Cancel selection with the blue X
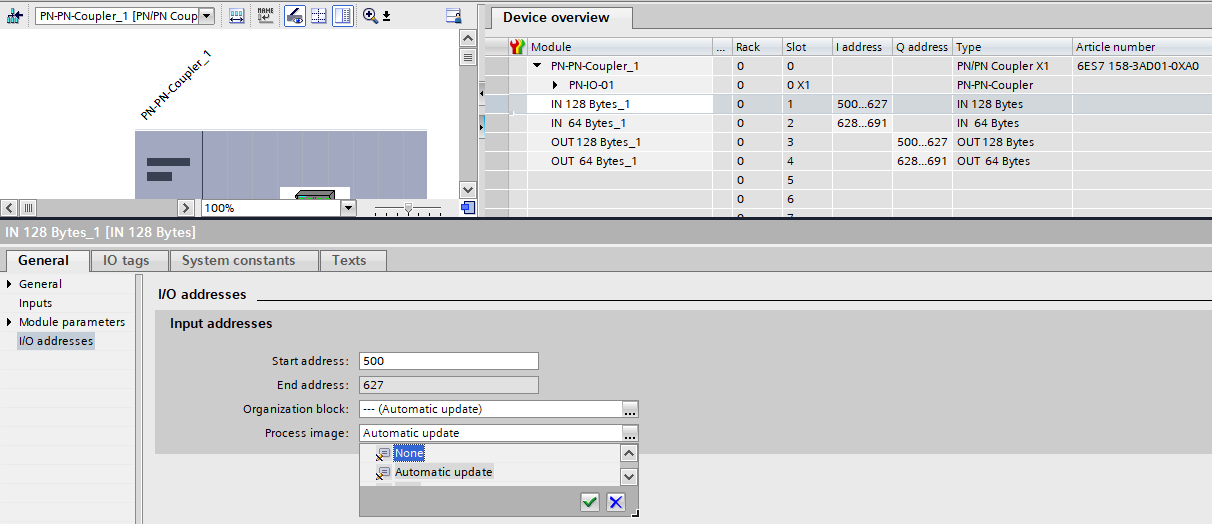The width and height of the screenshot is (1212, 524). (x=616, y=502)
